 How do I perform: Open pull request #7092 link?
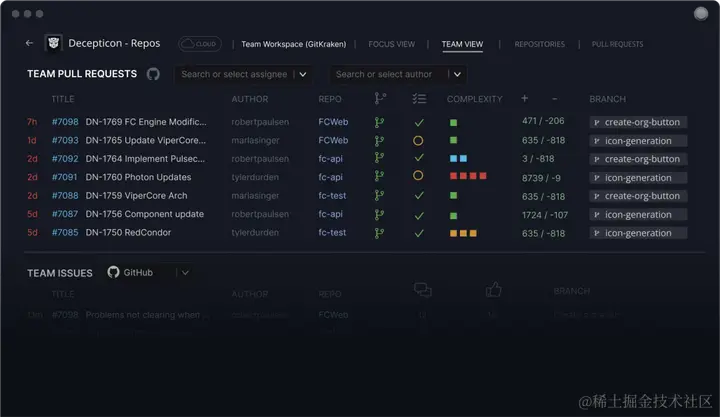tap(65, 158)
